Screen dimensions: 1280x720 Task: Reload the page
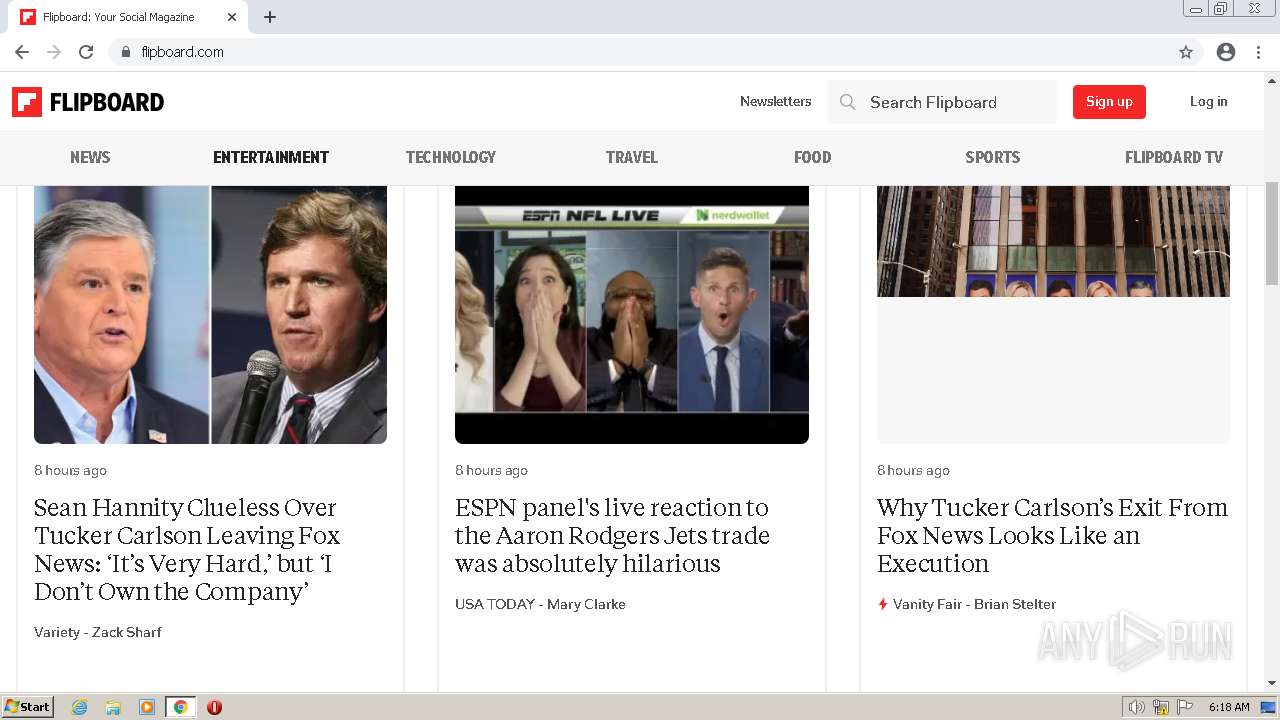tap(86, 52)
